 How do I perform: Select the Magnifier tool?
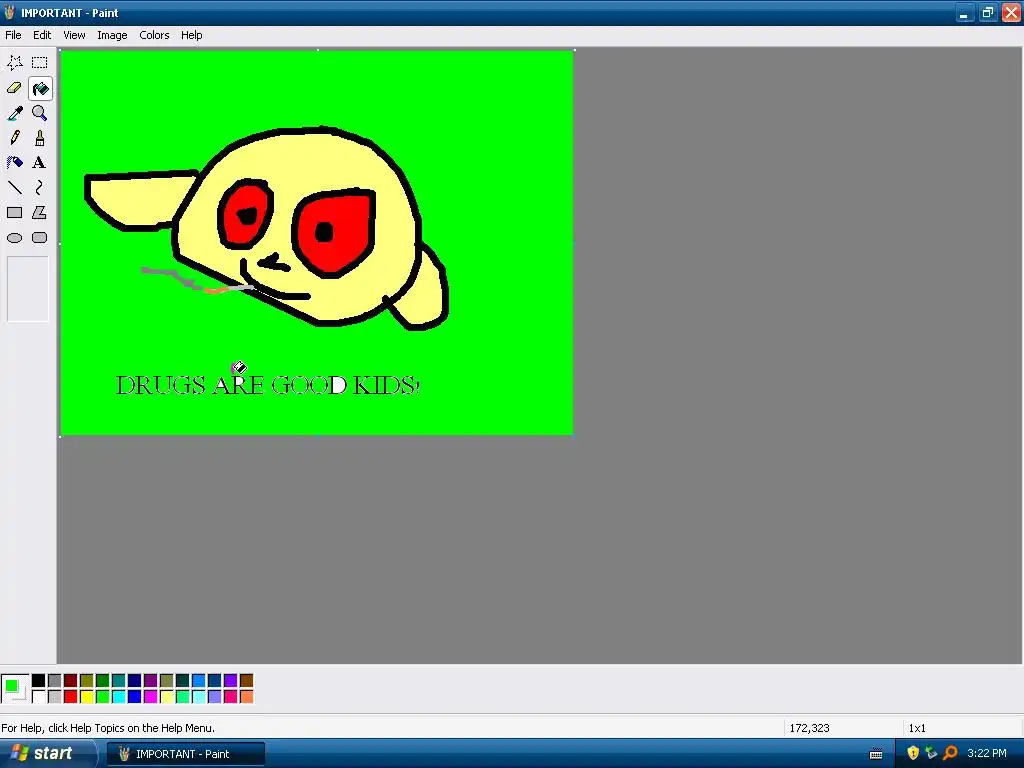[40, 113]
